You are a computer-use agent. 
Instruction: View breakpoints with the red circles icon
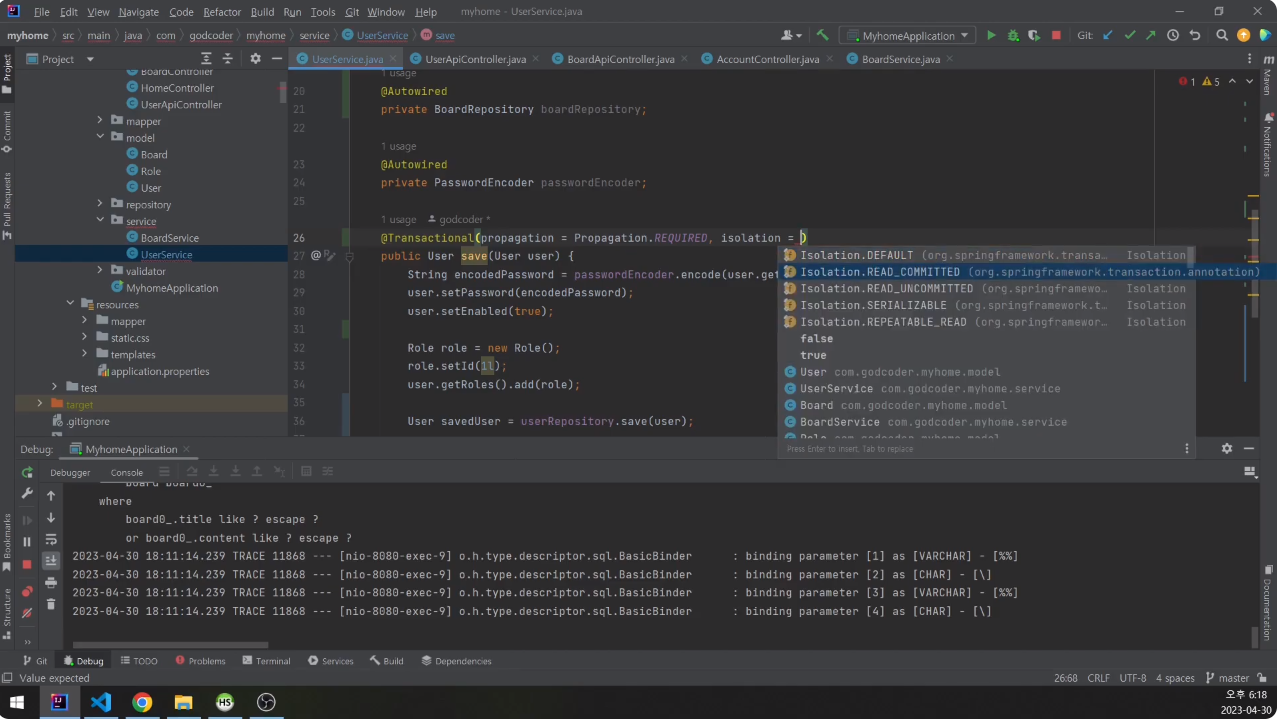click(27, 590)
